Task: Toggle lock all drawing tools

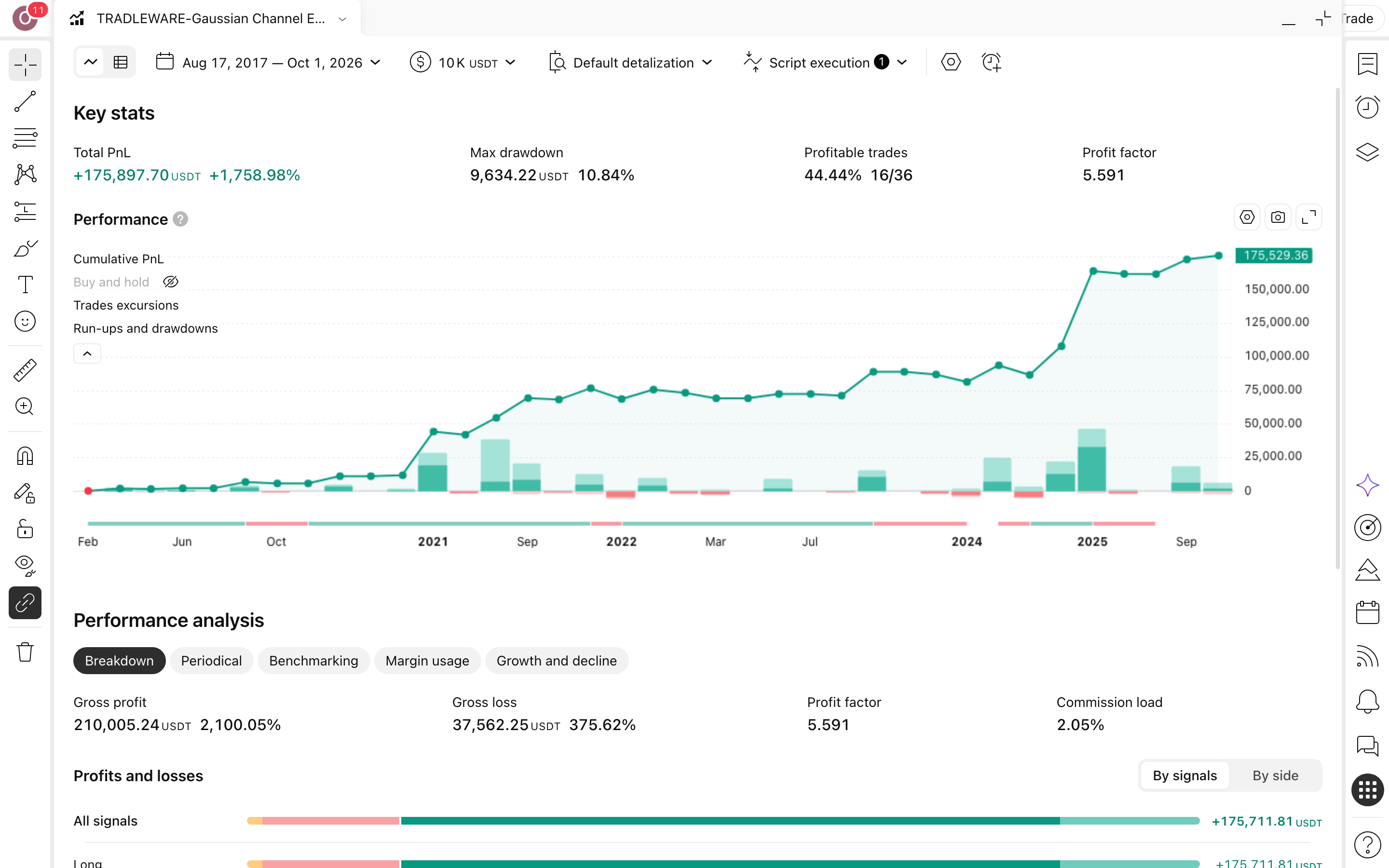Action: click(x=25, y=529)
